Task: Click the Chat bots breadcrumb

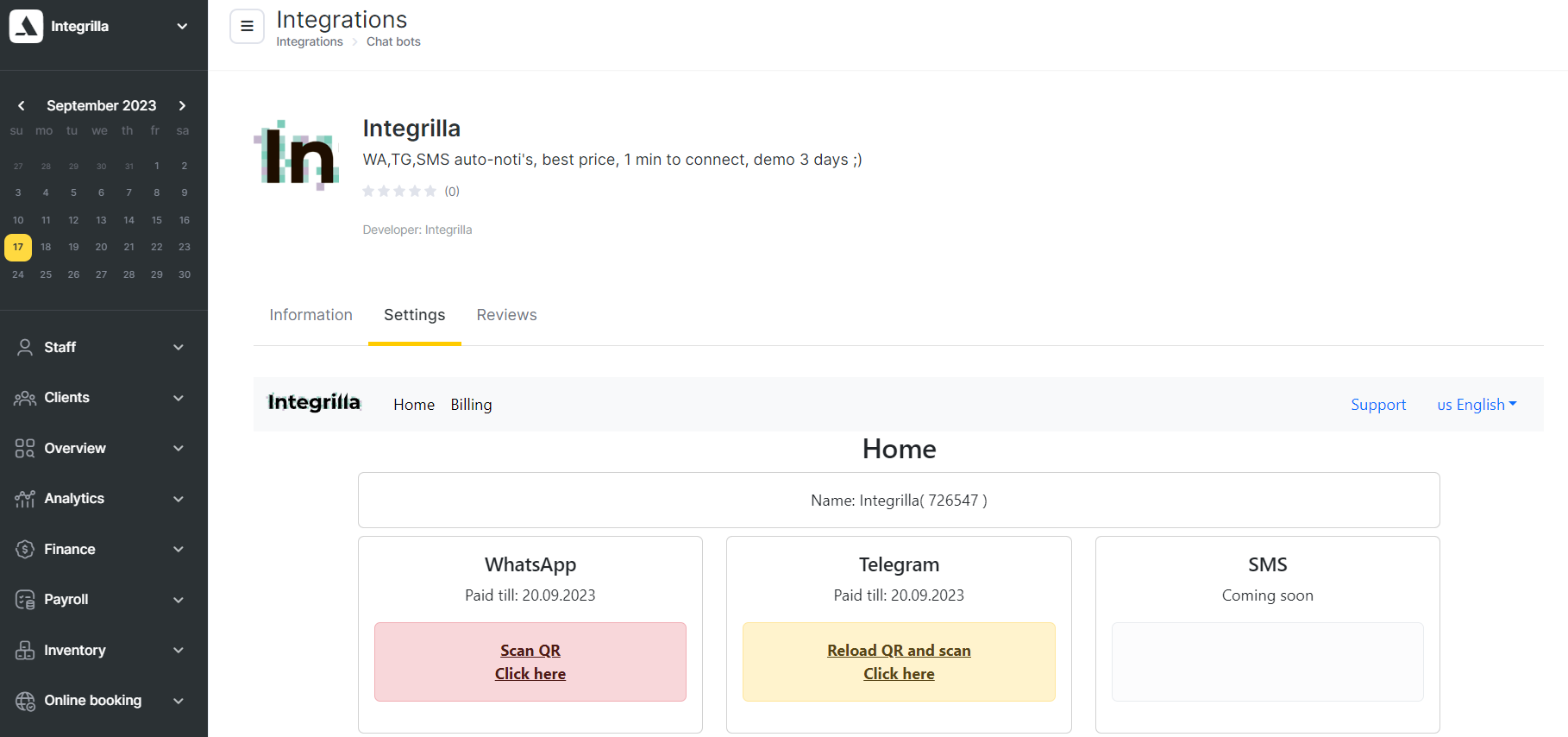Action: [393, 41]
